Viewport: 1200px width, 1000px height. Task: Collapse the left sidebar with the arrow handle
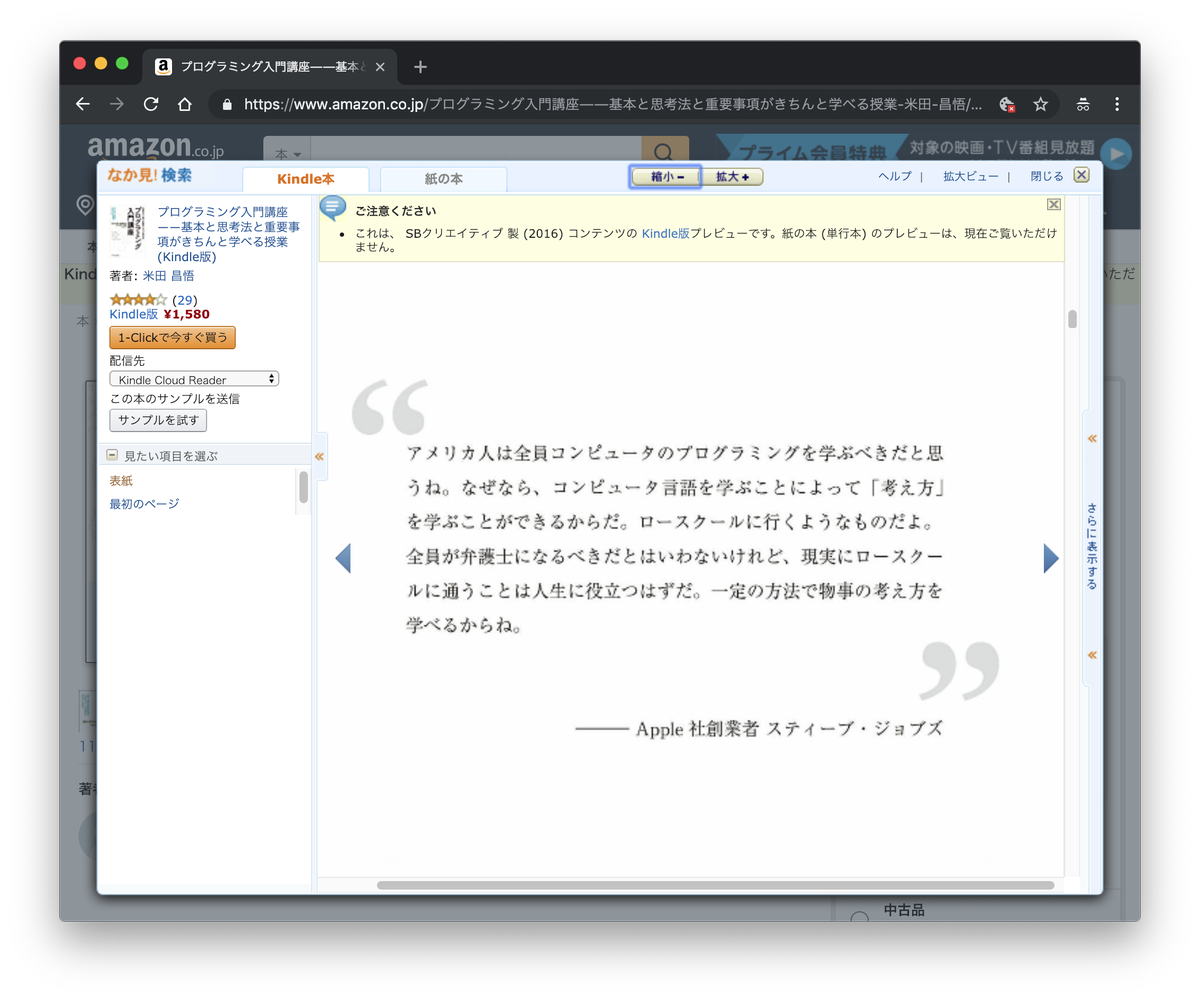320,456
